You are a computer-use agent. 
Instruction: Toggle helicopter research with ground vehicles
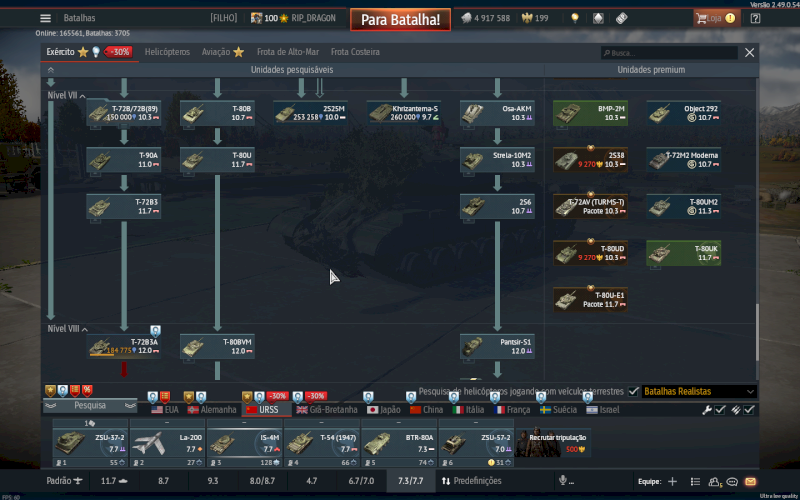click(633, 391)
